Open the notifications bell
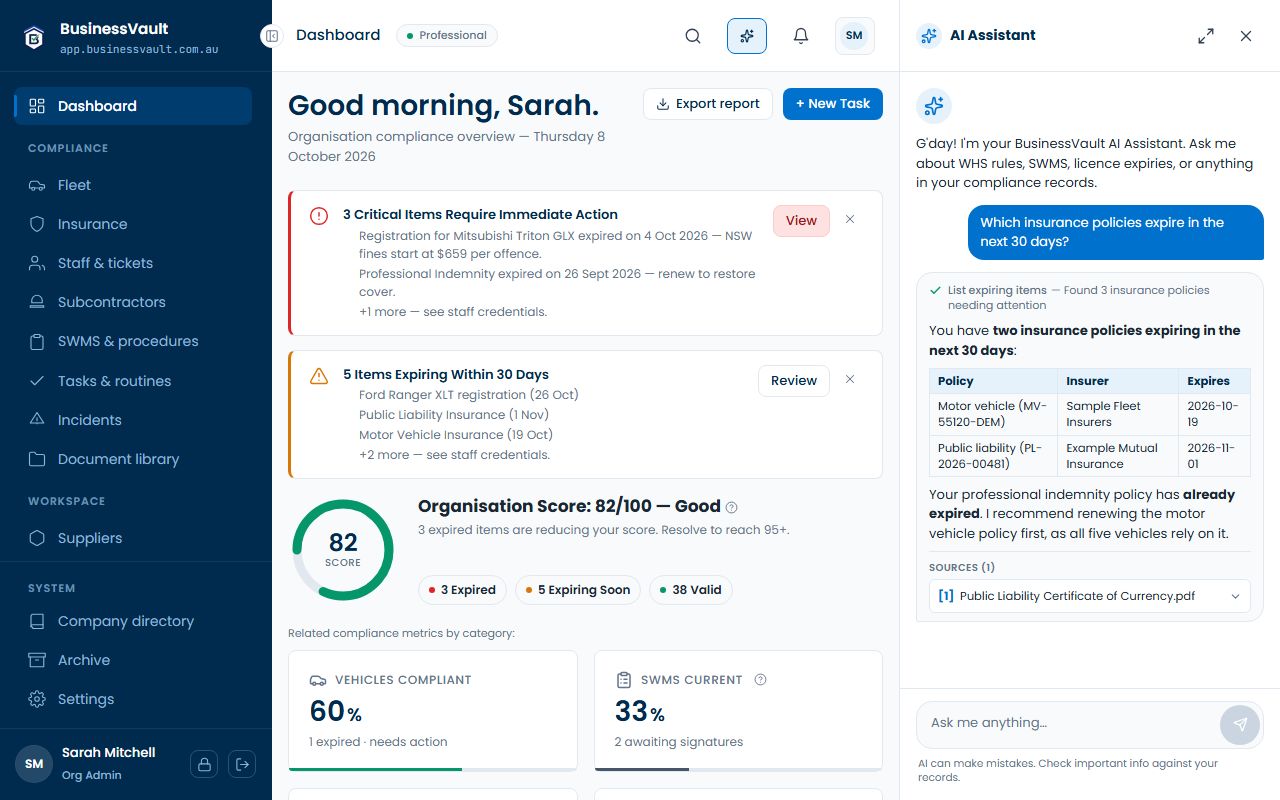 [x=801, y=36]
